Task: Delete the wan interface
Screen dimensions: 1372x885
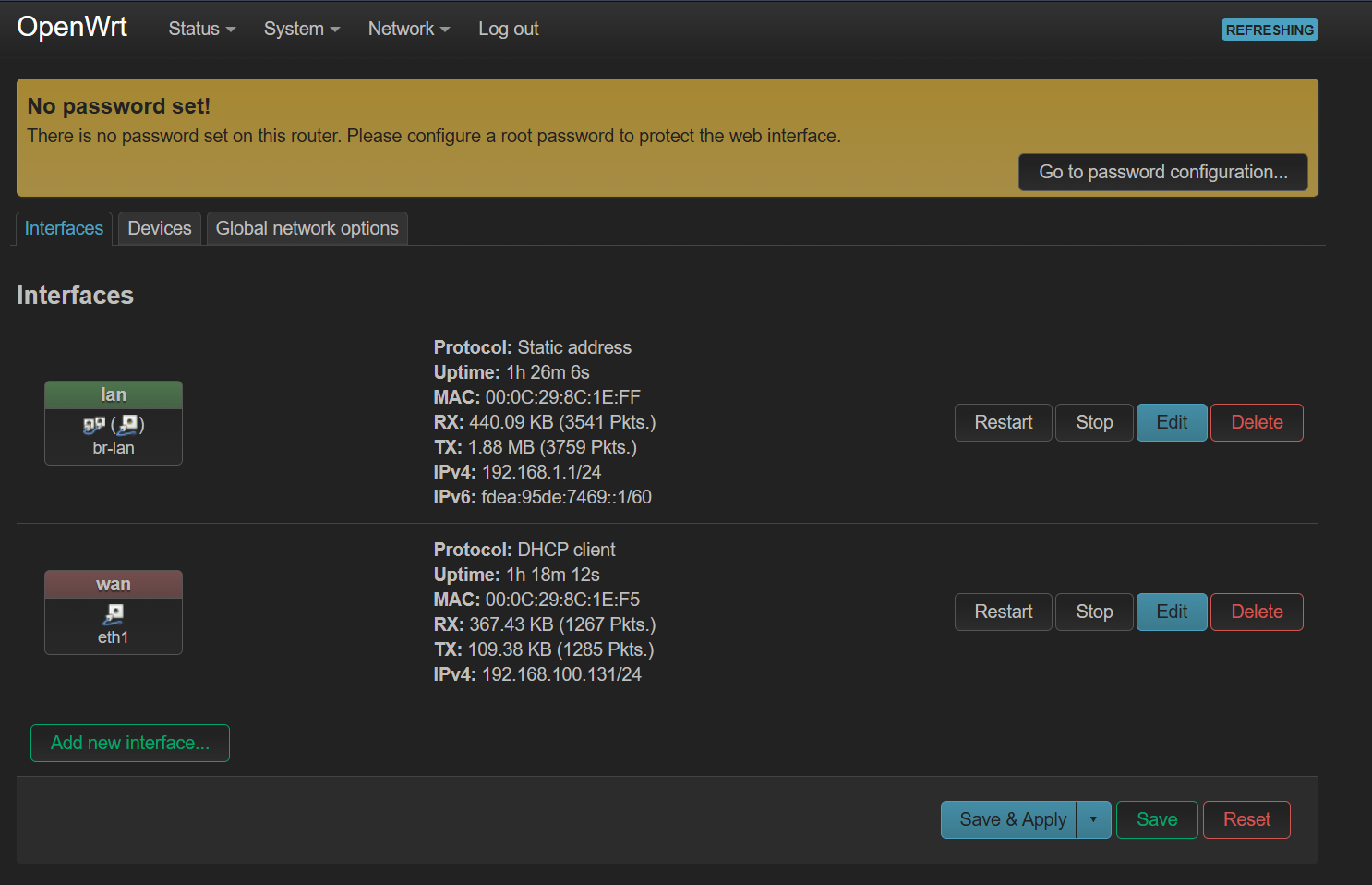Action: pyautogui.click(x=1257, y=612)
